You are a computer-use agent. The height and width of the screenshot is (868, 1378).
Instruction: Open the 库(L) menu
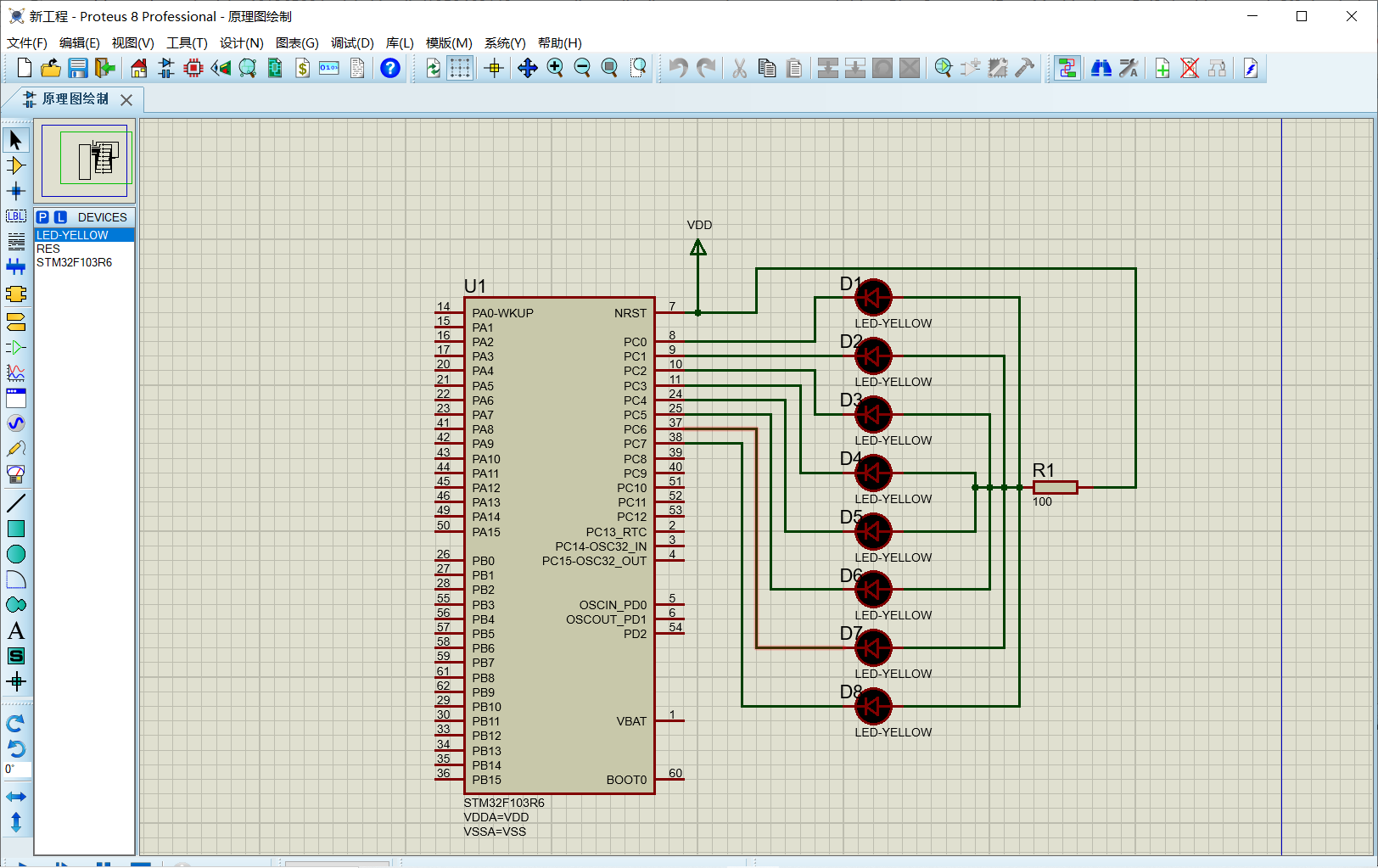400,43
